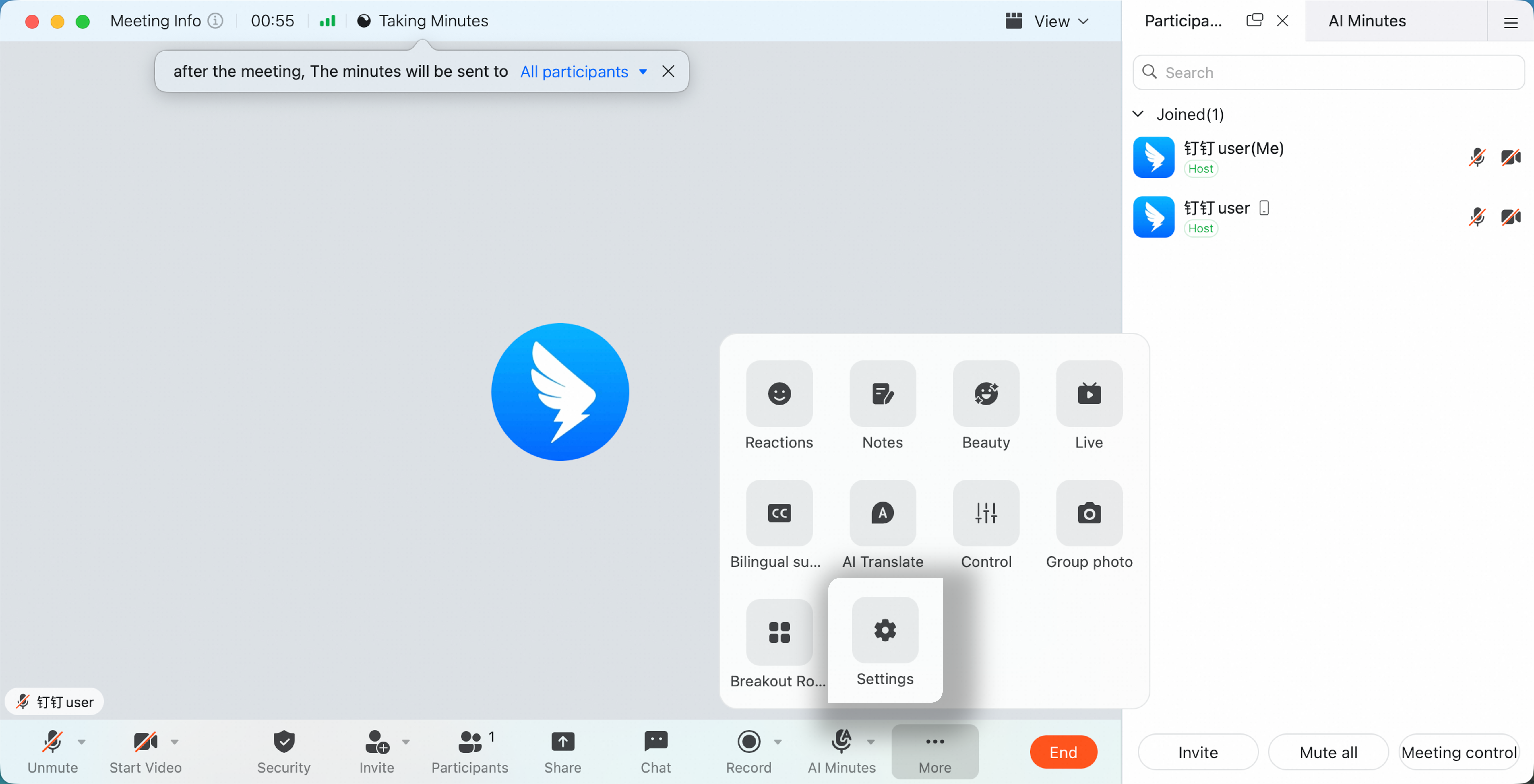1534x784 pixels.
Task: Mute all participants
Action: point(1328,752)
